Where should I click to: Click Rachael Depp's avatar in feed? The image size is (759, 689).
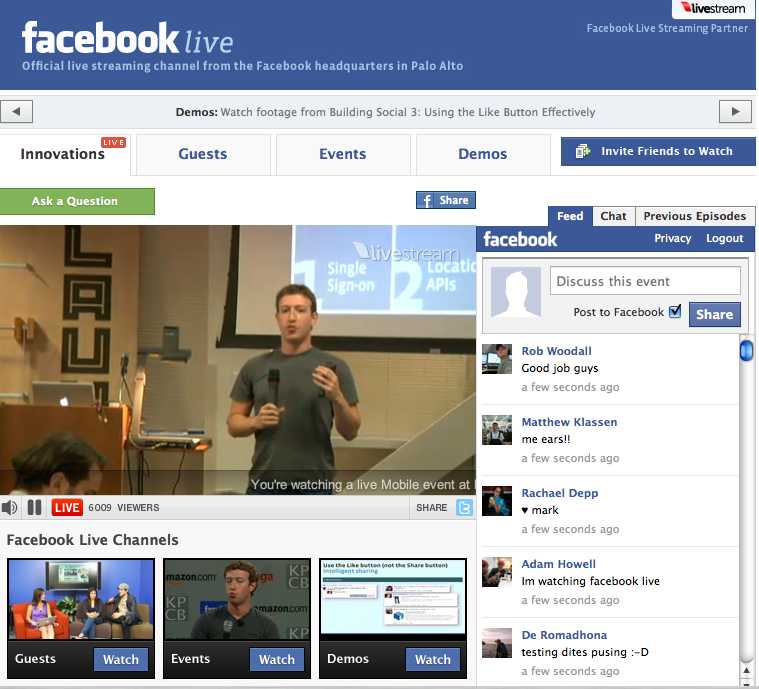(x=497, y=501)
